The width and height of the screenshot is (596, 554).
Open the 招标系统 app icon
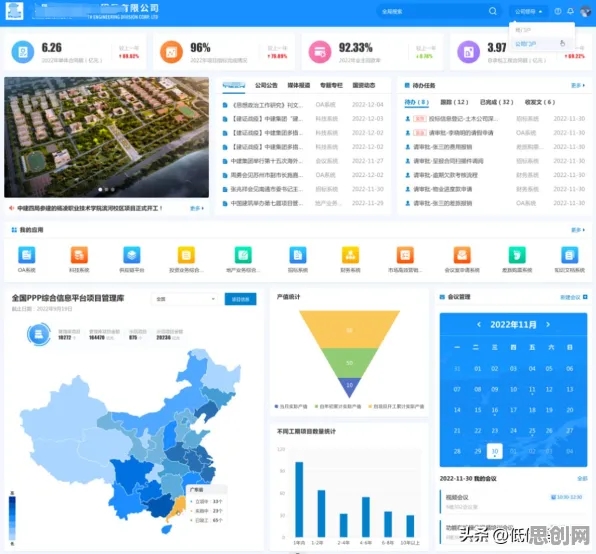pos(298,255)
